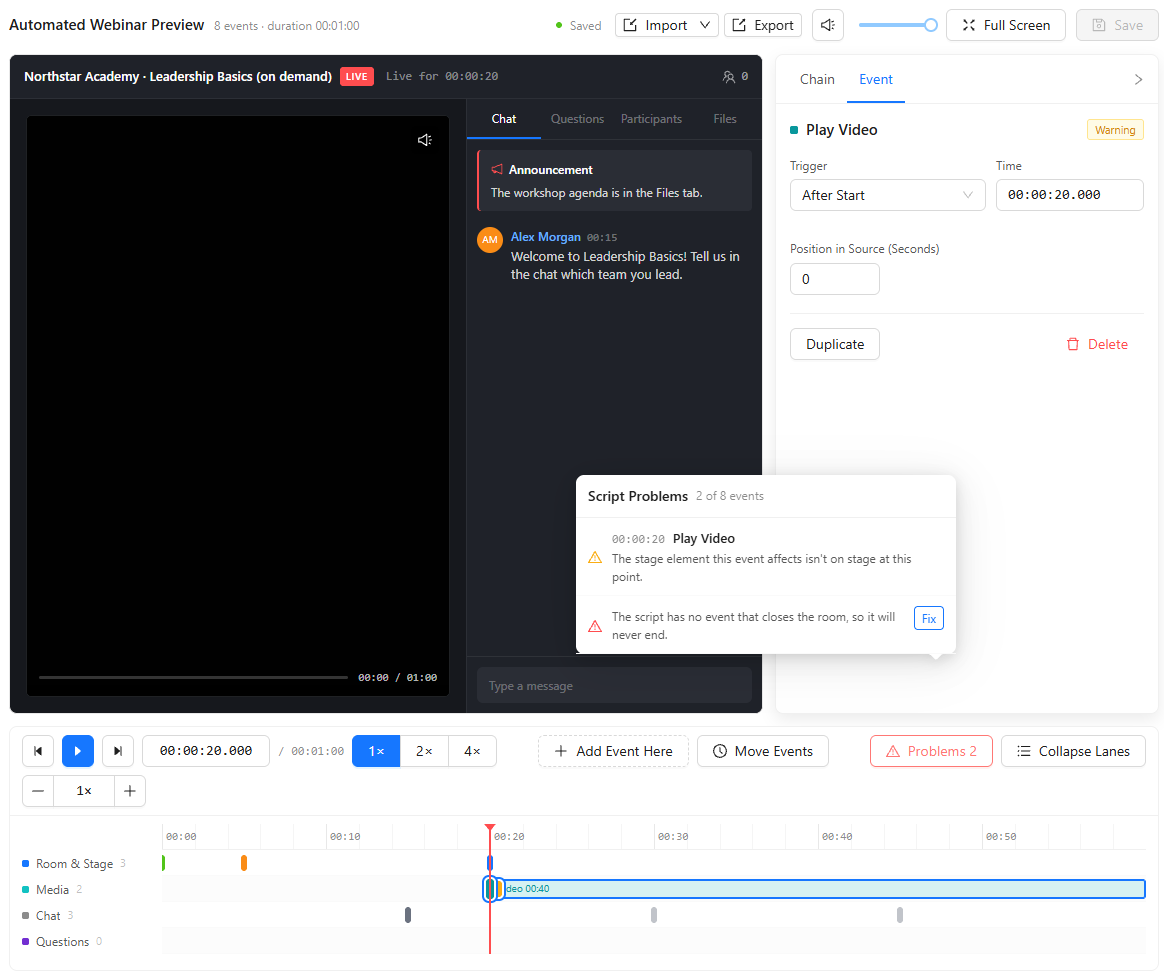Viewport: 1164px width, 973px height.
Task: Click the Add Event Here button
Action: click(613, 751)
